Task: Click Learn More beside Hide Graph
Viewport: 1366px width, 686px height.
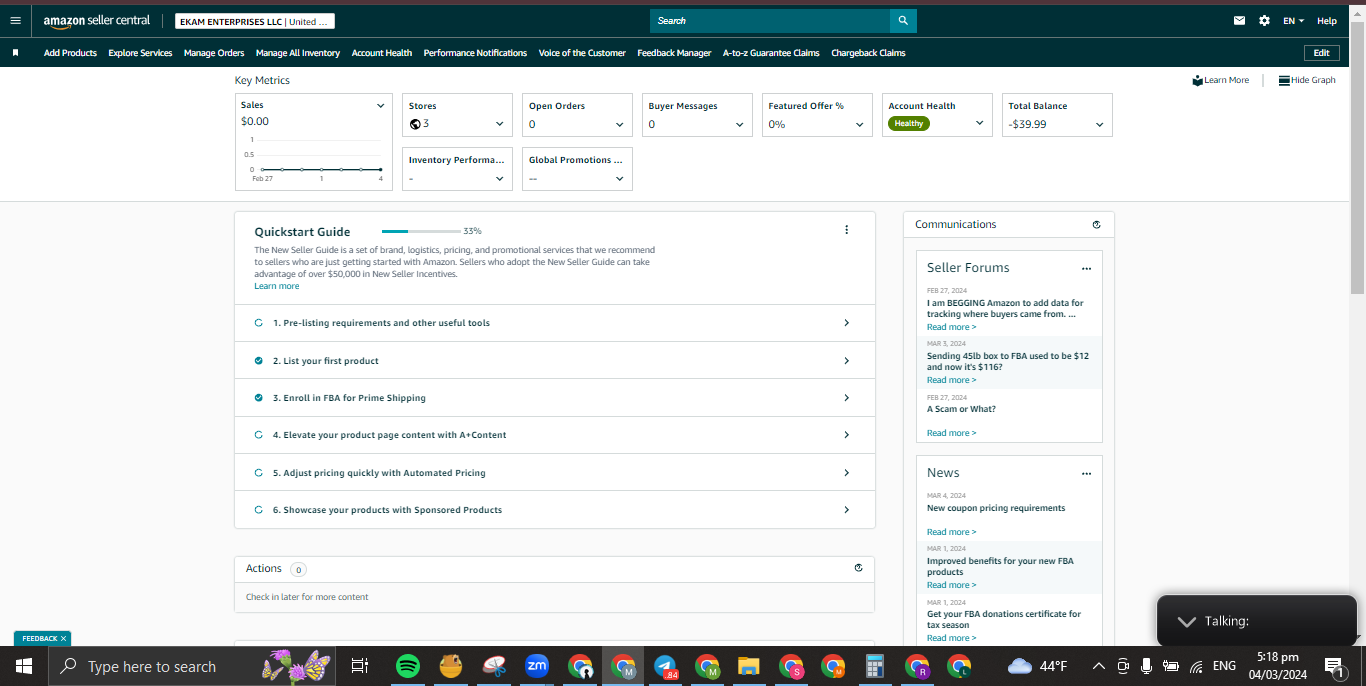Action: pos(1221,80)
